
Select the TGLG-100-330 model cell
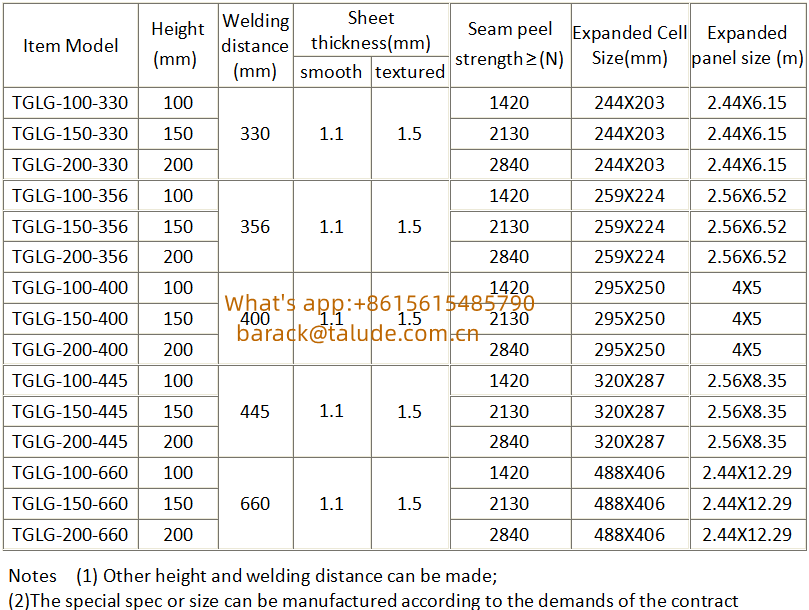70,103
